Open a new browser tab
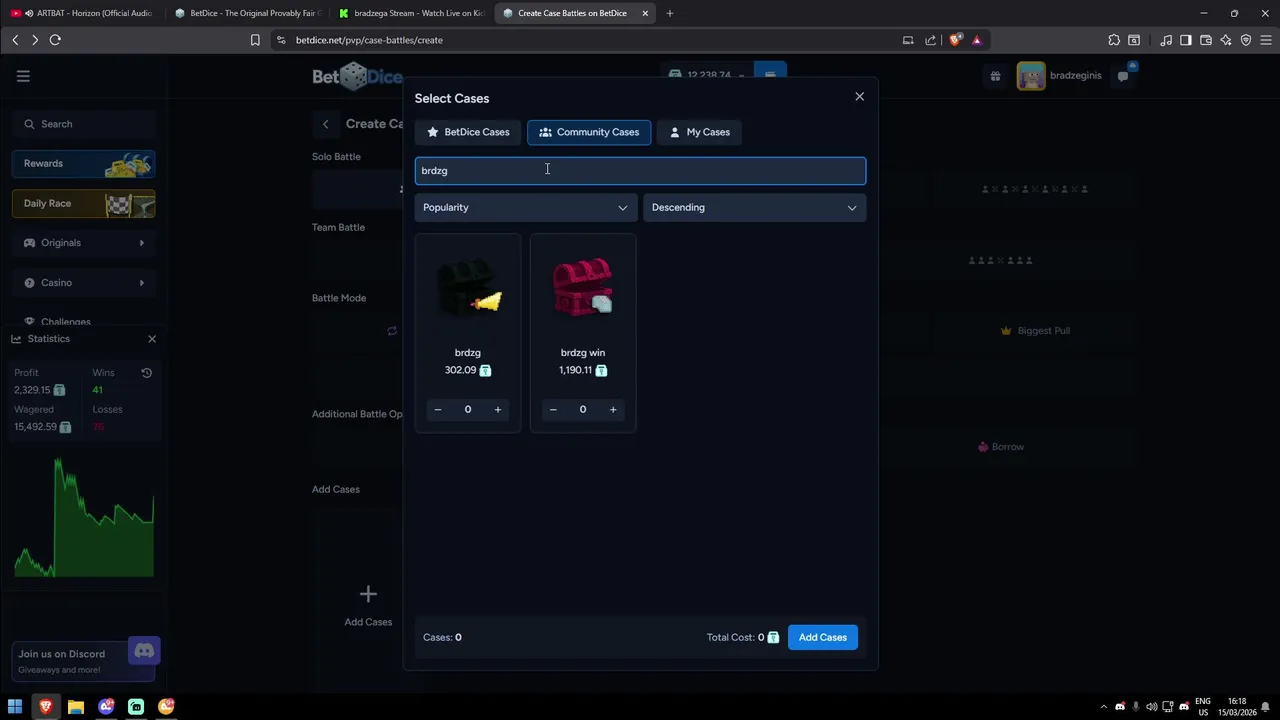This screenshot has width=1280, height=720. click(670, 13)
